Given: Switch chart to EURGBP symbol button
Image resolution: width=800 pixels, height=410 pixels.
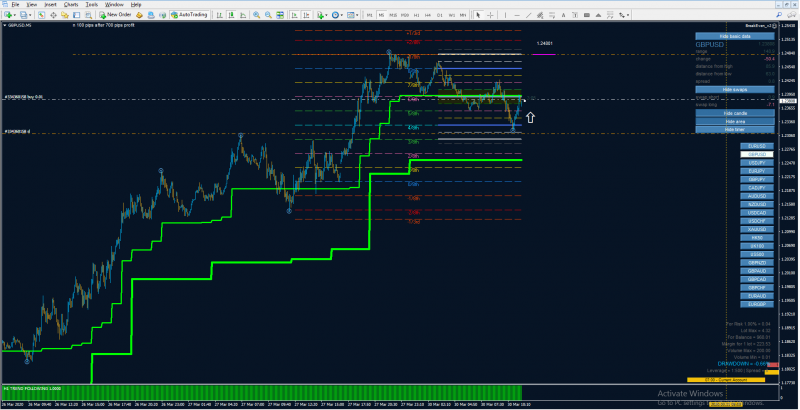Looking at the screenshot, I should (x=757, y=304).
